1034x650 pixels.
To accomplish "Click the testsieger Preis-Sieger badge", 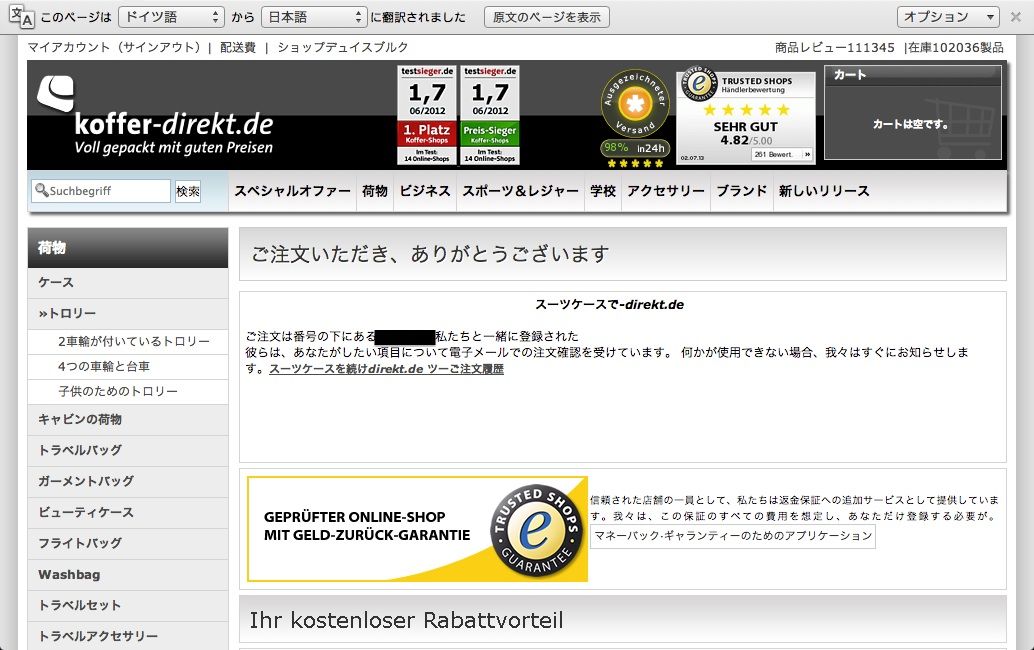I will 490,115.
